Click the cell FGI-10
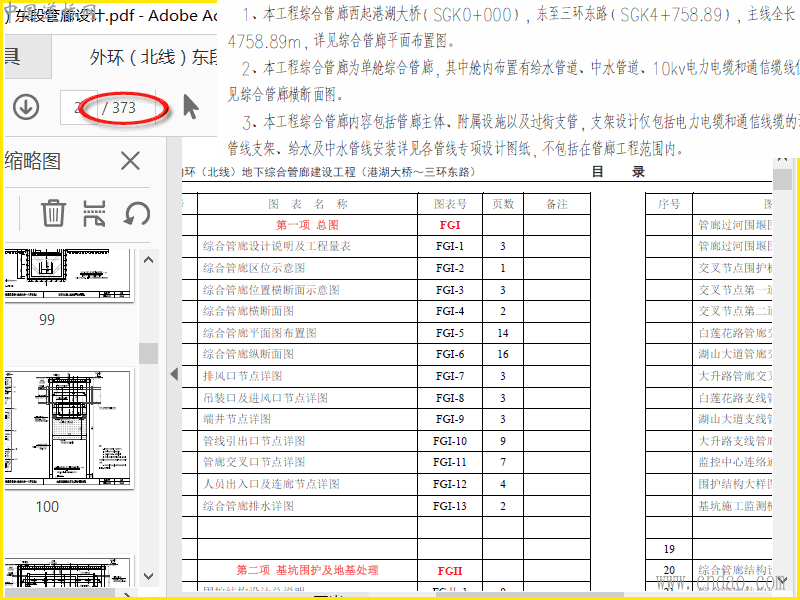The width and height of the screenshot is (800, 600). click(450, 441)
